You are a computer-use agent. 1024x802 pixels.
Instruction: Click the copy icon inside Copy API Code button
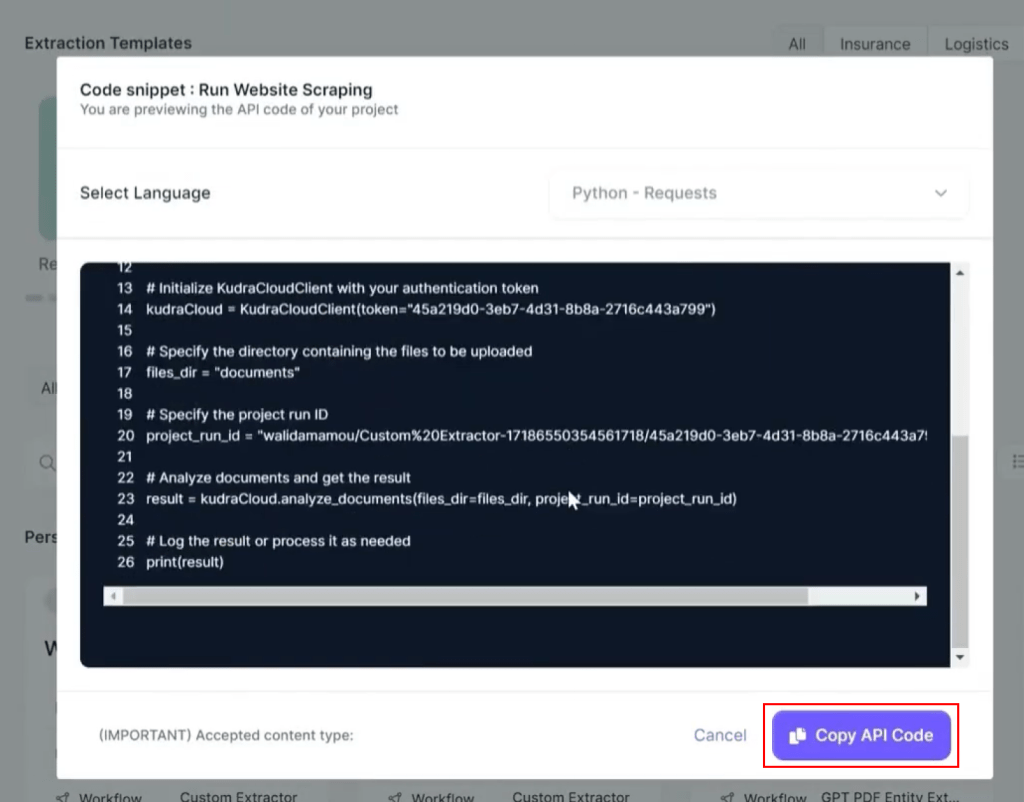click(x=796, y=735)
